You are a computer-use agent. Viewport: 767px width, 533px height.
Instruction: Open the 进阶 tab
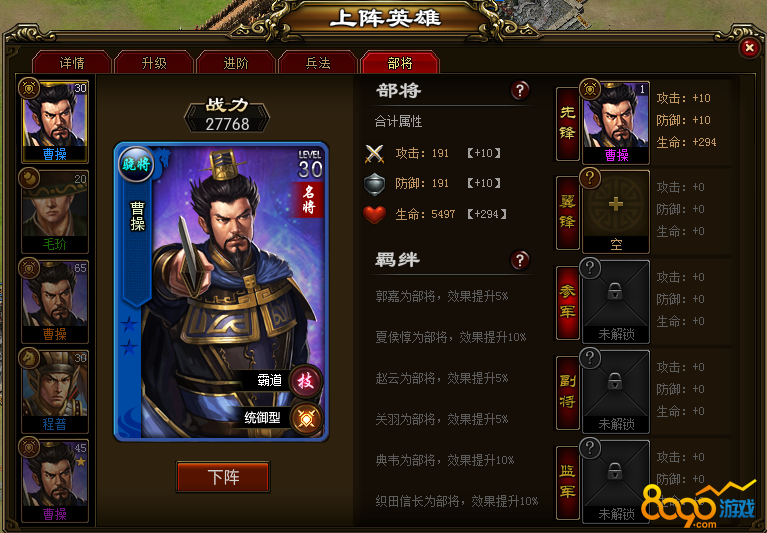[x=236, y=63]
